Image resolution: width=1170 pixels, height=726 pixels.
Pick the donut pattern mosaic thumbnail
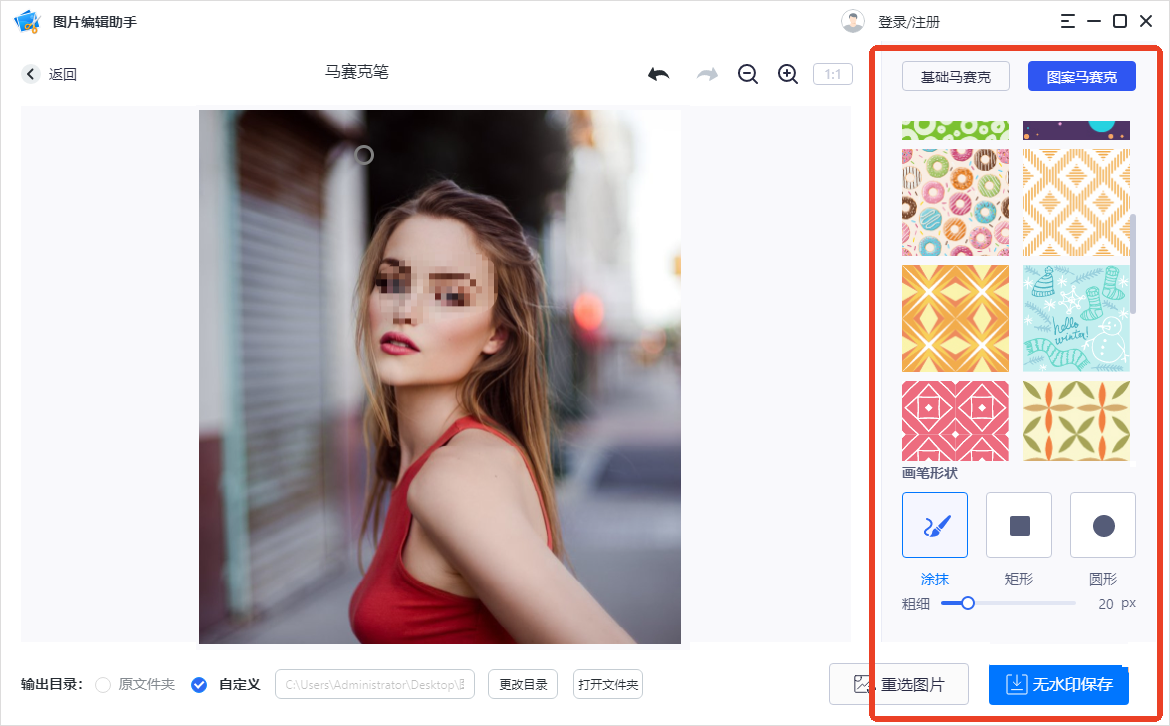pyautogui.click(x=955, y=201)
